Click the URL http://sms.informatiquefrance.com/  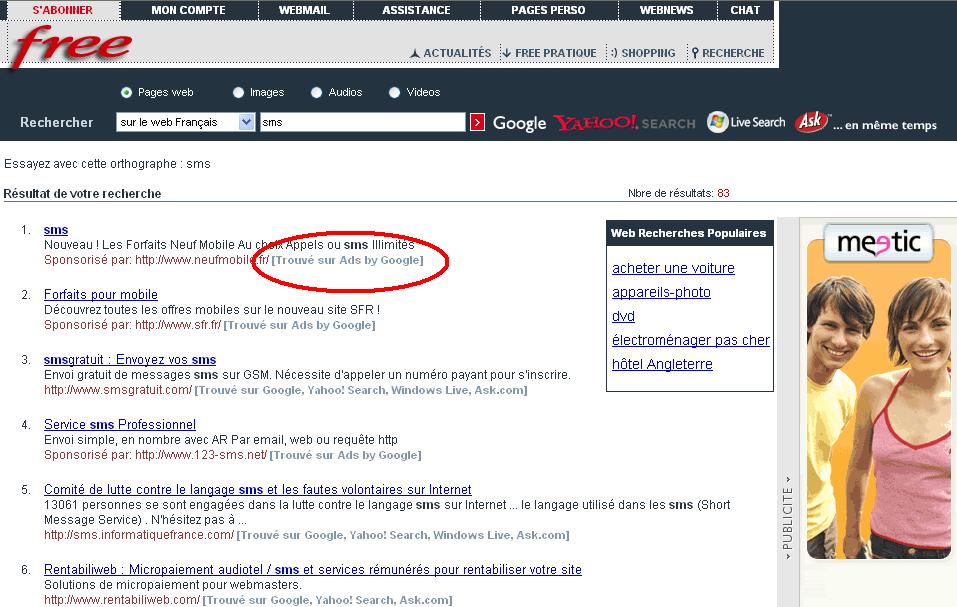tap(139, 535)
